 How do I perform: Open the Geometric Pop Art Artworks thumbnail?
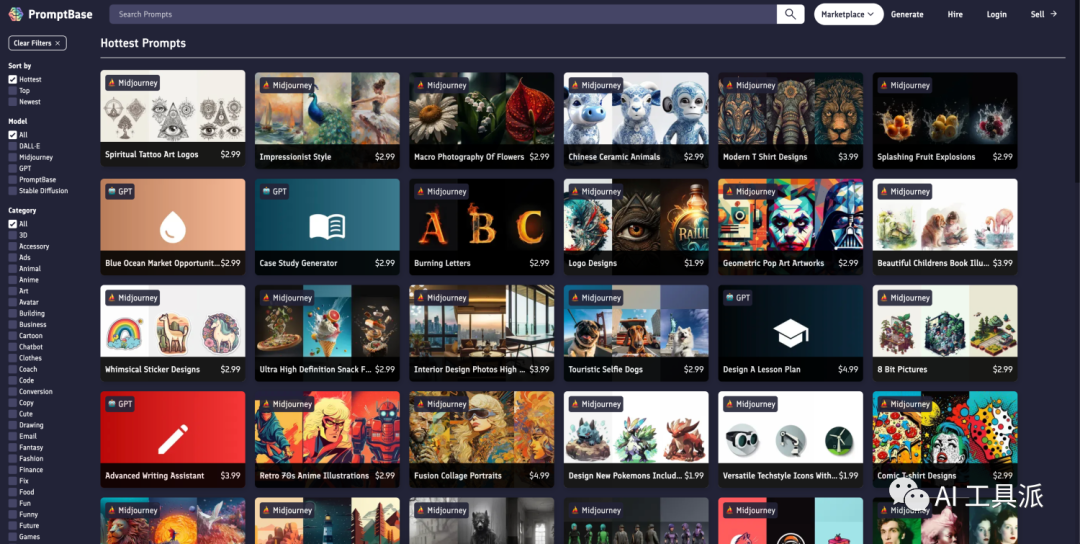(x=790, y=215)
